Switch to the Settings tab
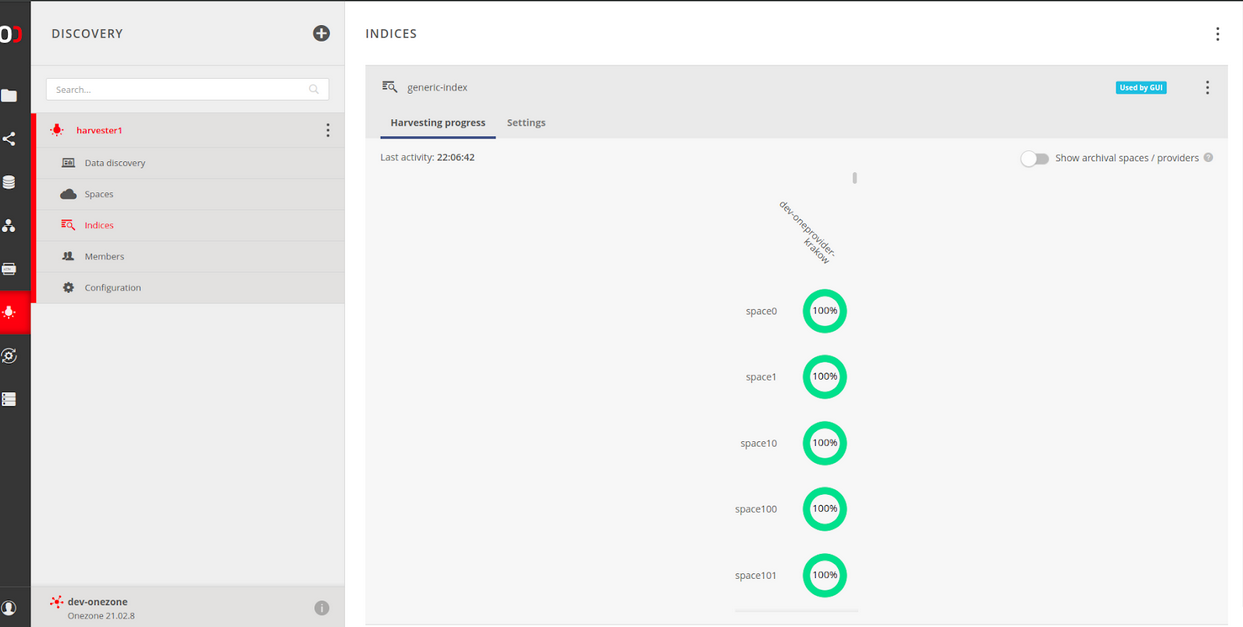 tap(526, 123)
